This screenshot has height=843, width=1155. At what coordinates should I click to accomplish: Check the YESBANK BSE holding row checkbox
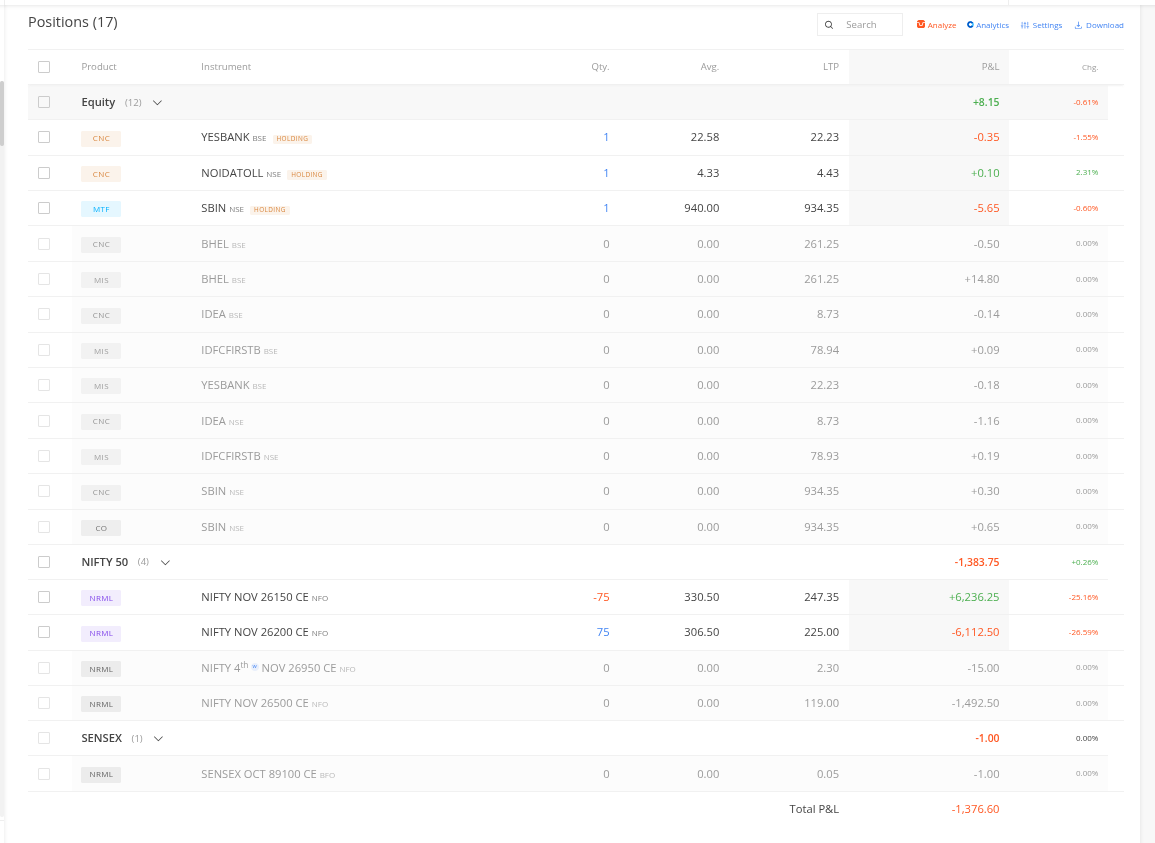coord(44,137)
